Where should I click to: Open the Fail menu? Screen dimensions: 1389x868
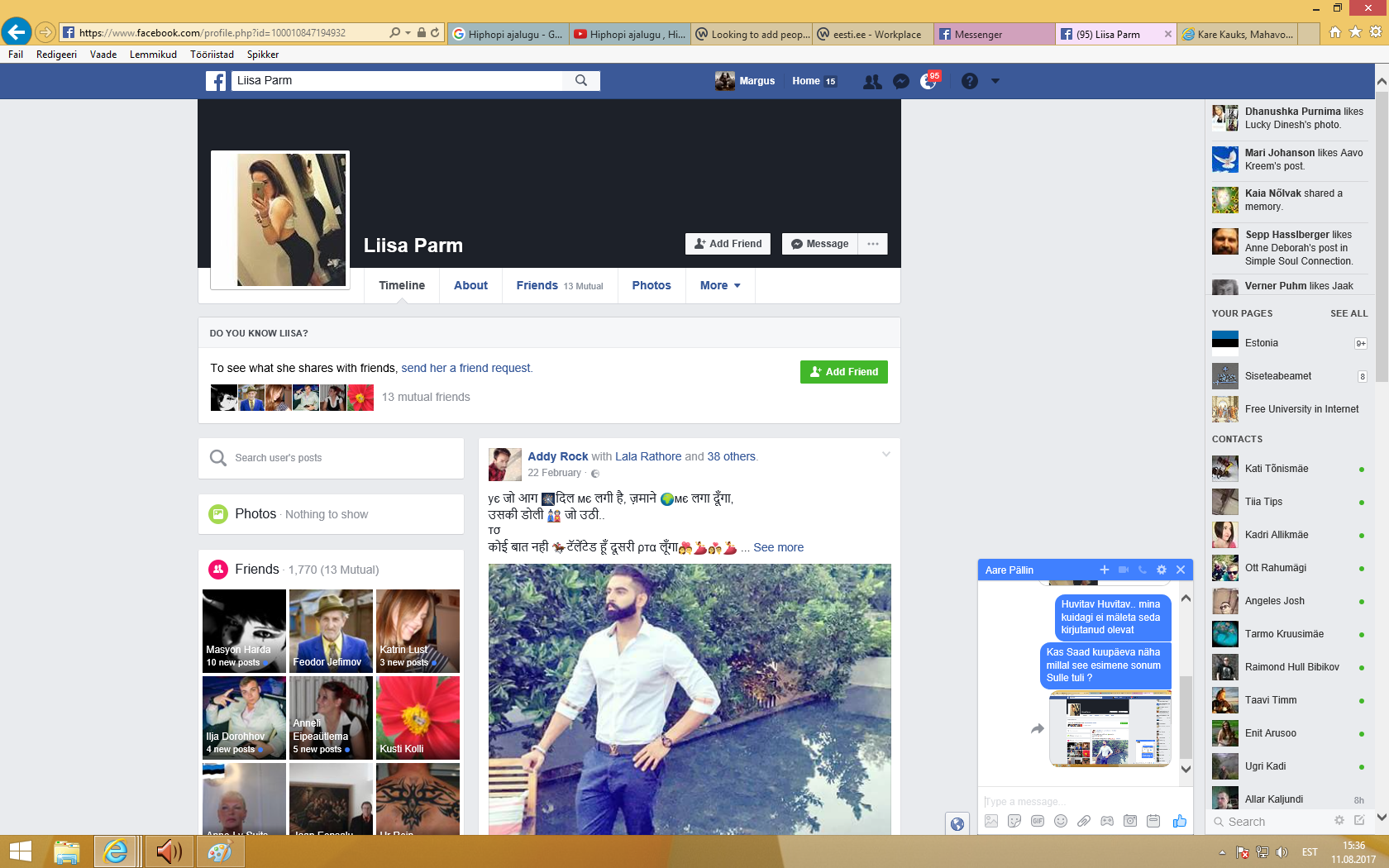16,55
